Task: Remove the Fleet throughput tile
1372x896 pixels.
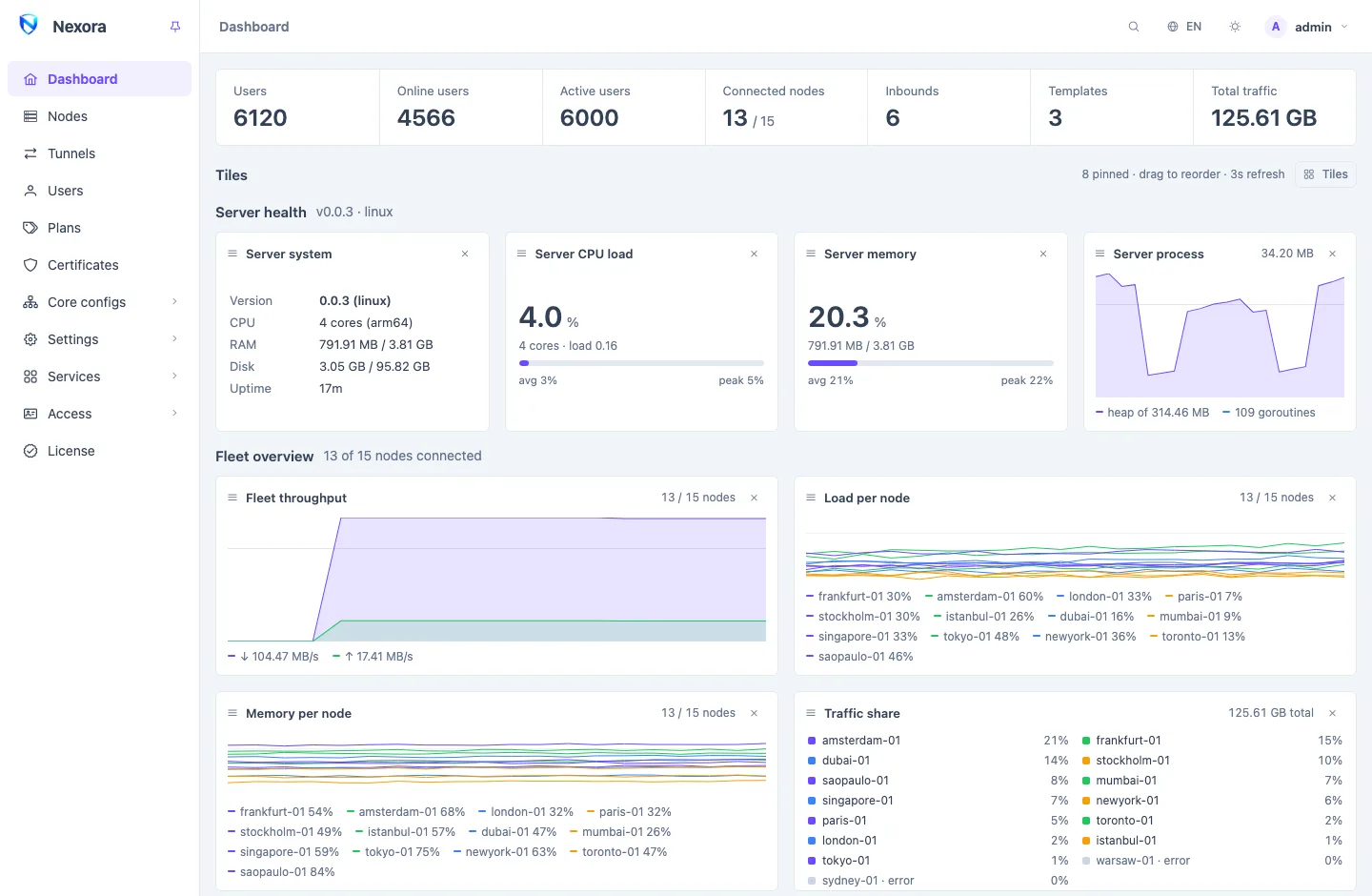Action: click(754, 498)
